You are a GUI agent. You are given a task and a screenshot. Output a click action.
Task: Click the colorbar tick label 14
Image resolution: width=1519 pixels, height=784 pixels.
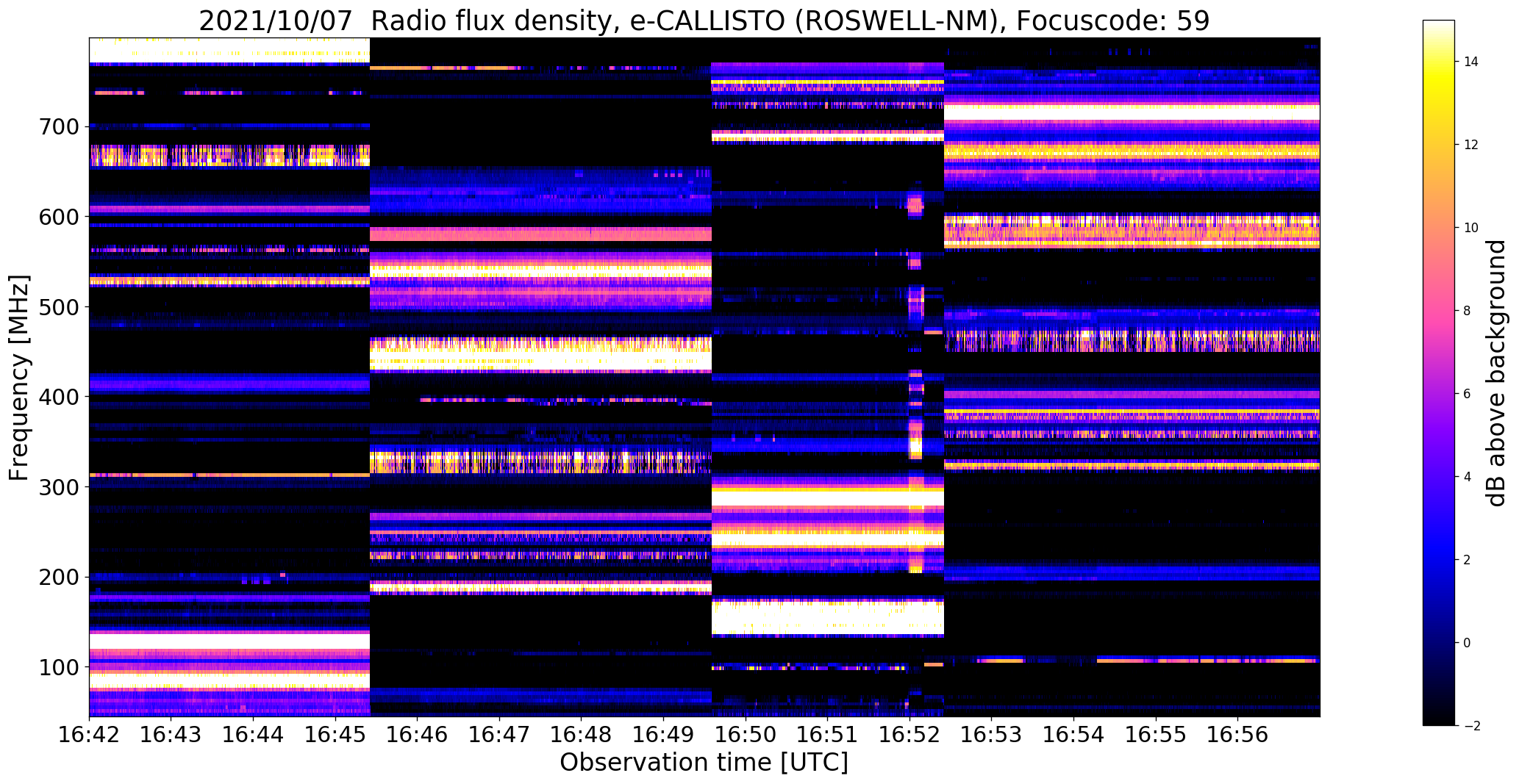(1471, 62)
